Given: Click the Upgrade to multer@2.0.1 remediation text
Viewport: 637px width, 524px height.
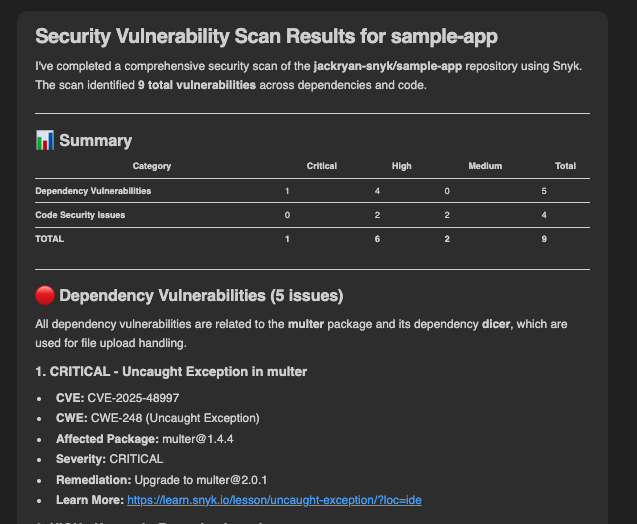Looking at the screenshot, I should point(198,479).
